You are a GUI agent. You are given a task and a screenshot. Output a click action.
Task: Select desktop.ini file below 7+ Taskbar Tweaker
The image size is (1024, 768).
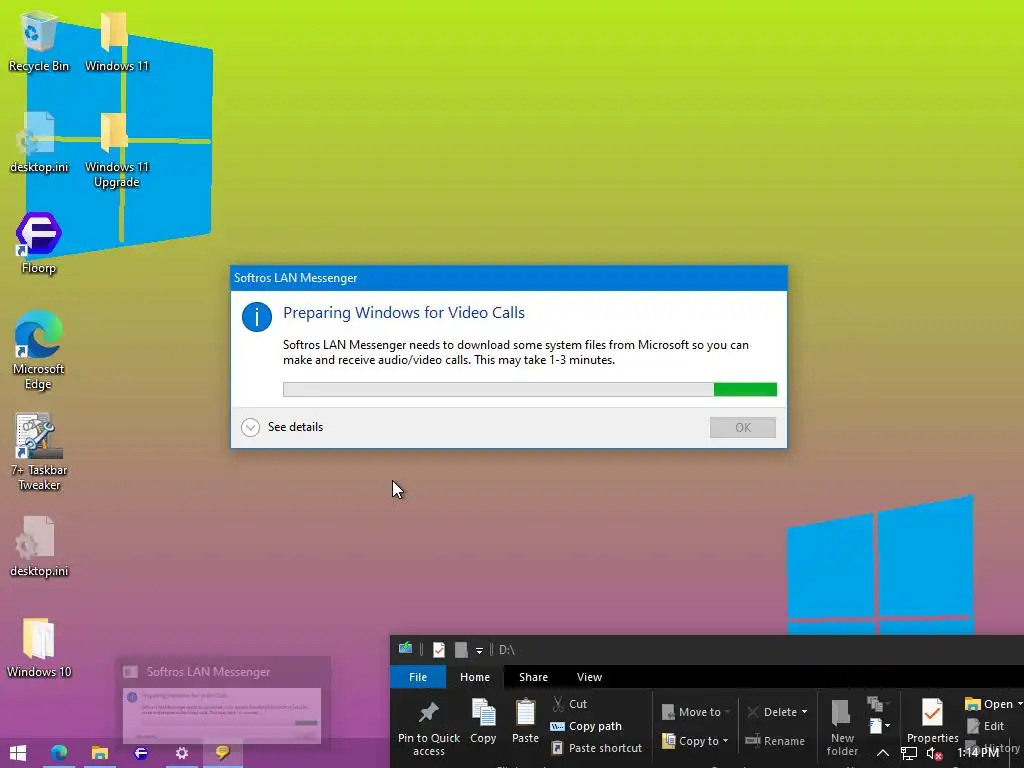(39, 547)
